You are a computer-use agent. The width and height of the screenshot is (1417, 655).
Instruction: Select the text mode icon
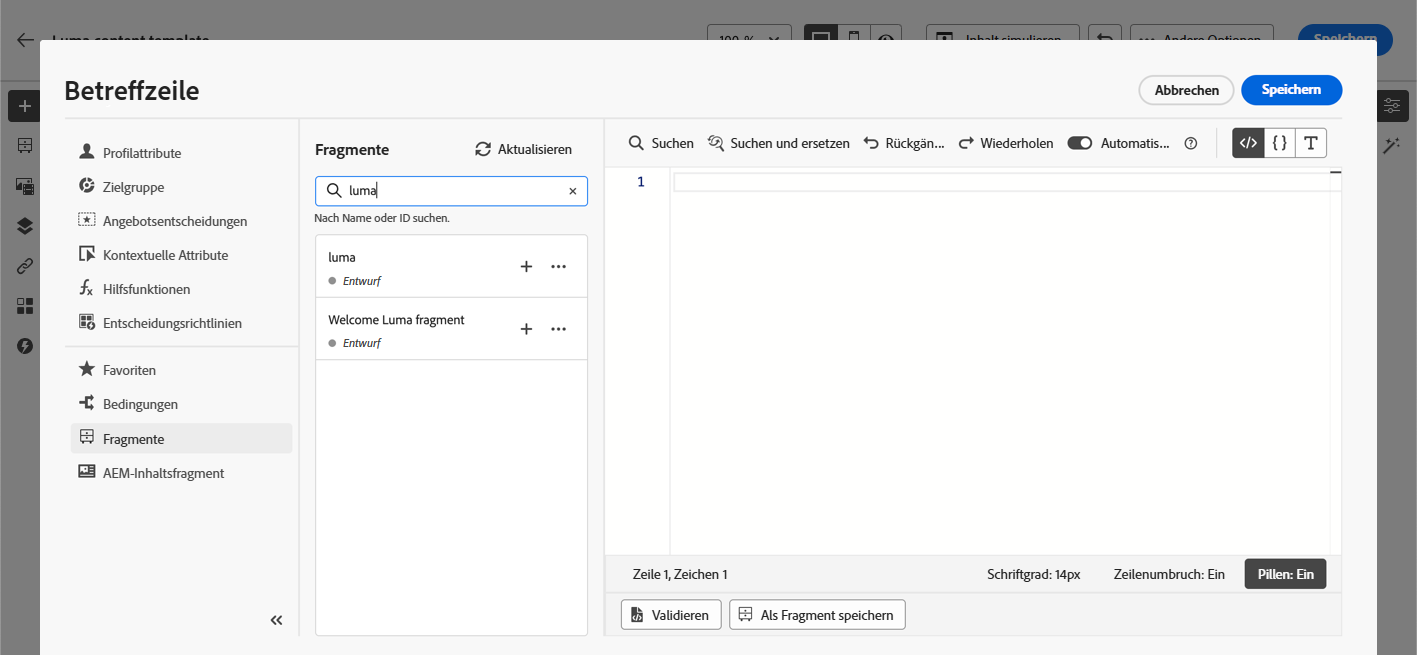point(1310,143)
